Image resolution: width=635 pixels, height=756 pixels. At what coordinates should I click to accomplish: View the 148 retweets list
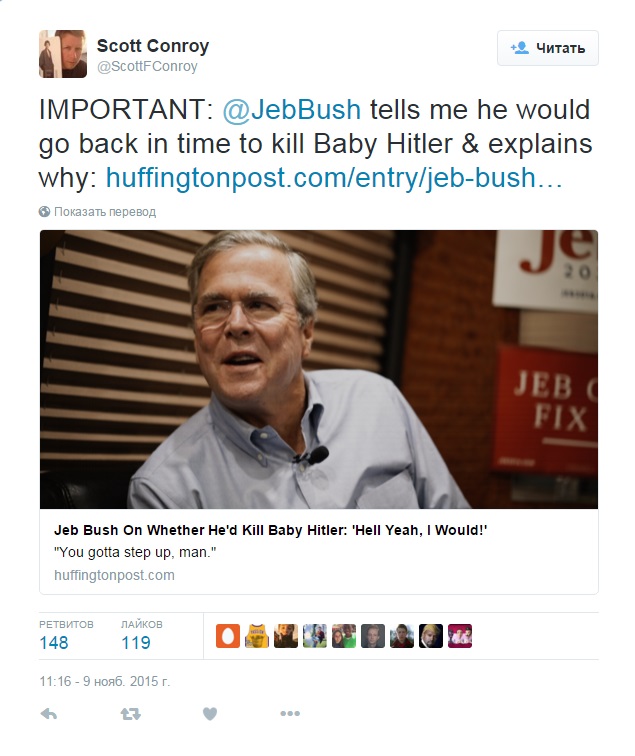click(x=54, y=643)
